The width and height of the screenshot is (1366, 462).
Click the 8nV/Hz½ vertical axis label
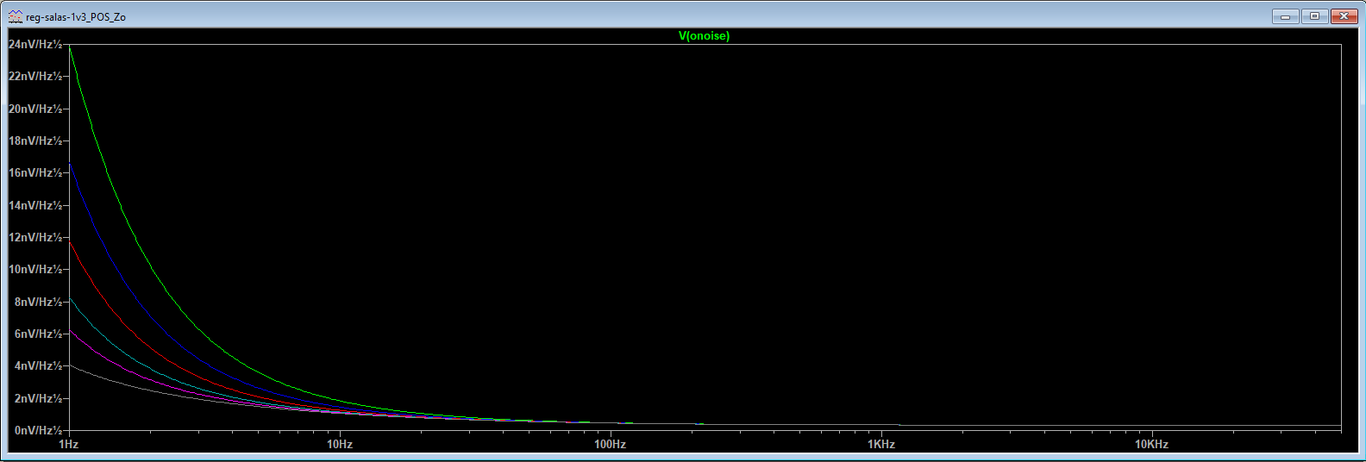[x=38, y=302]
